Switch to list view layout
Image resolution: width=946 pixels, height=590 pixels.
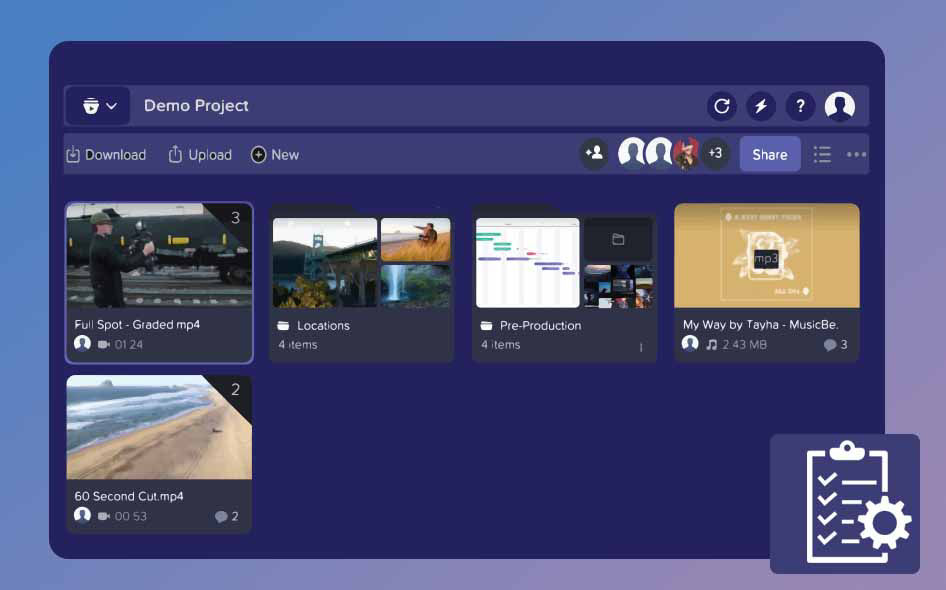click(822, 154)
